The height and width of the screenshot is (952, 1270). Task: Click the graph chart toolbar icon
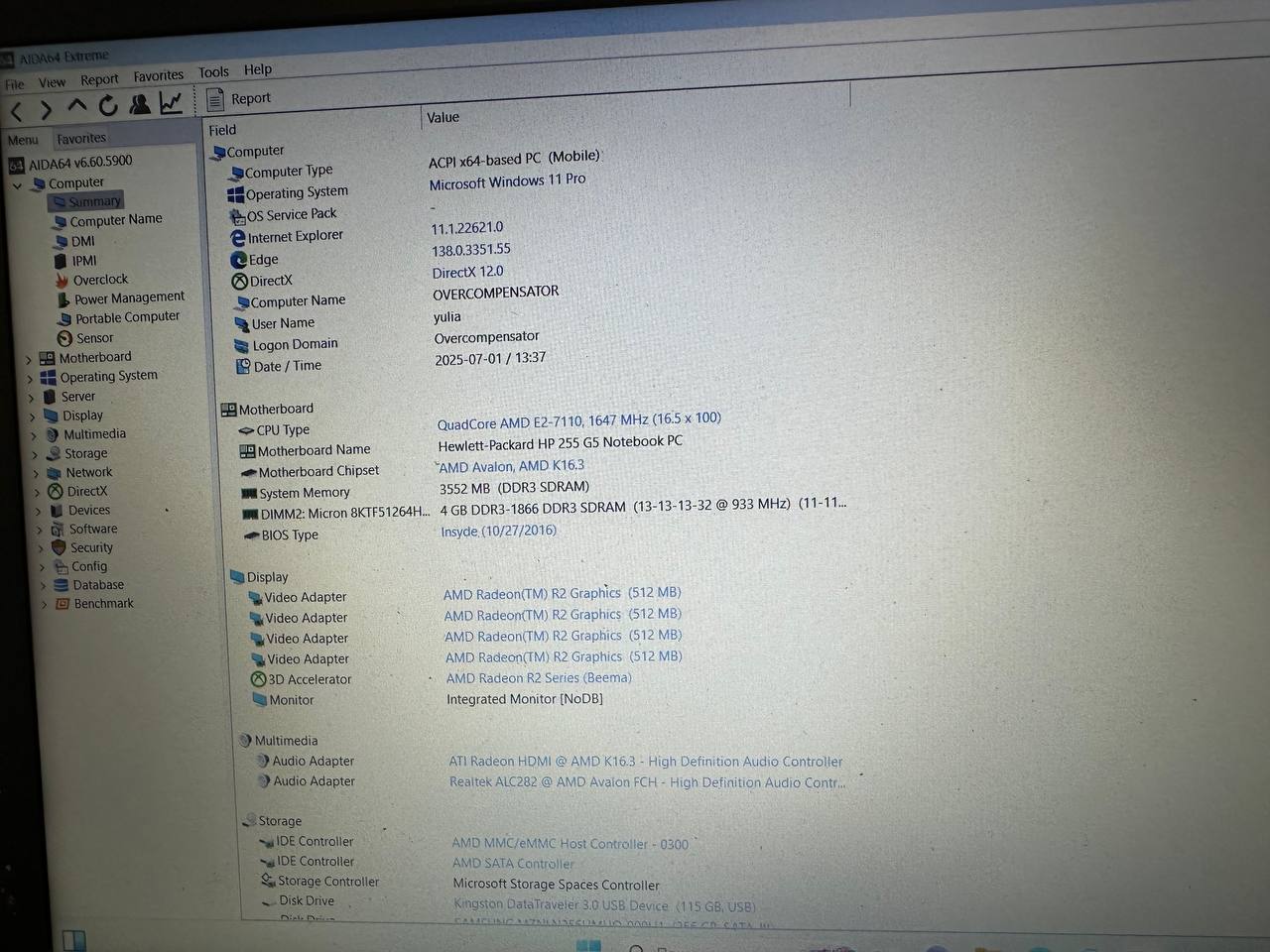(x=171, y=101)
